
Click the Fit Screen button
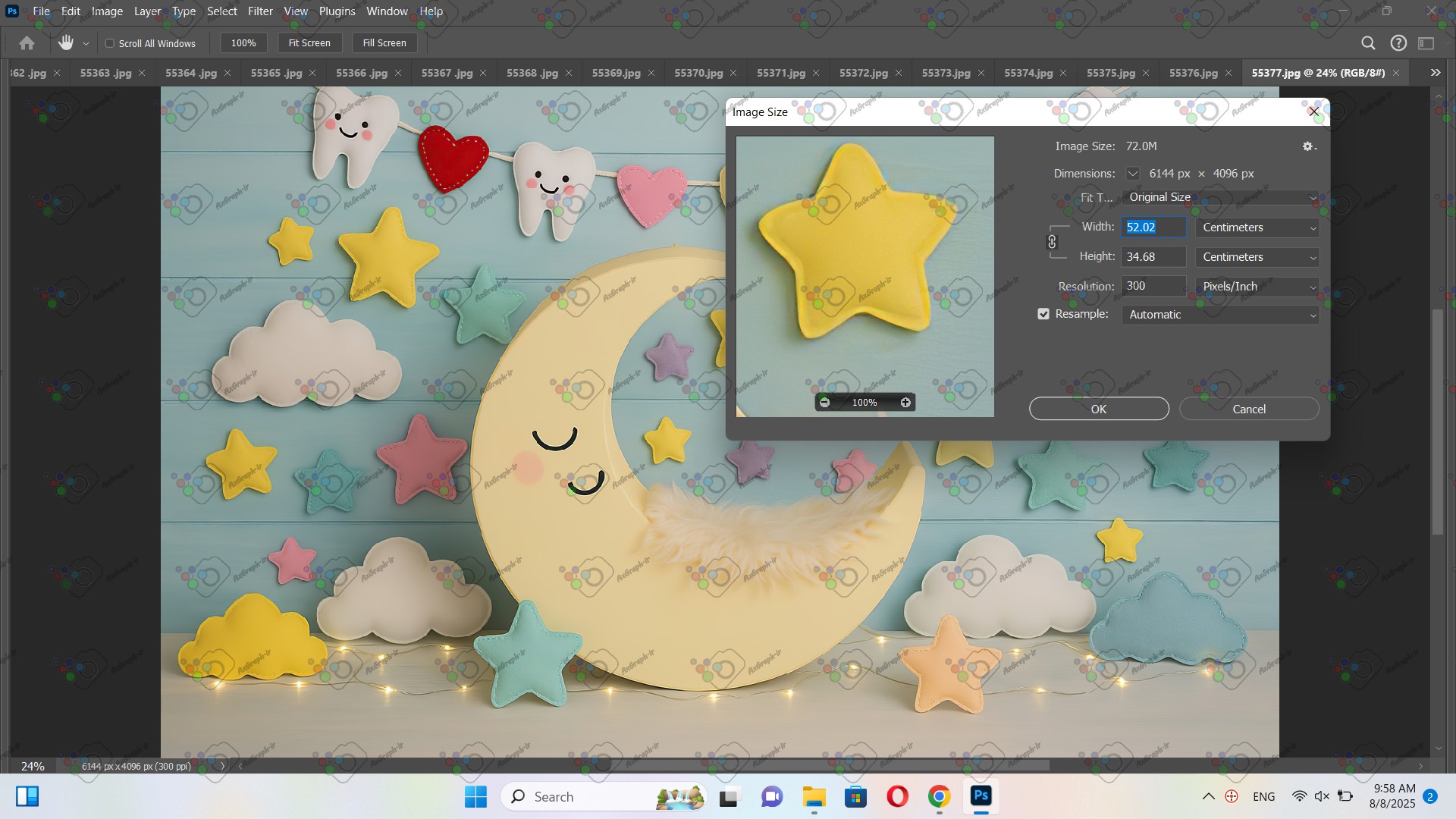pyautogui.click(x=309, y=43)
